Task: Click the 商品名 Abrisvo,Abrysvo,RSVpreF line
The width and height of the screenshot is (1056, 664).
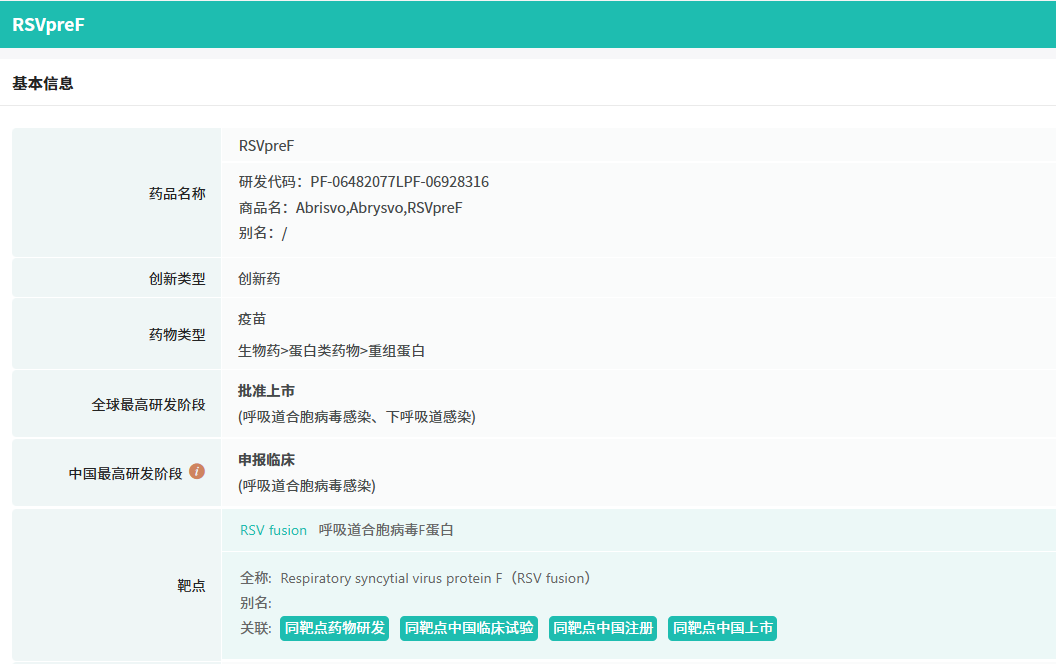Action: (x=351, y=207)
